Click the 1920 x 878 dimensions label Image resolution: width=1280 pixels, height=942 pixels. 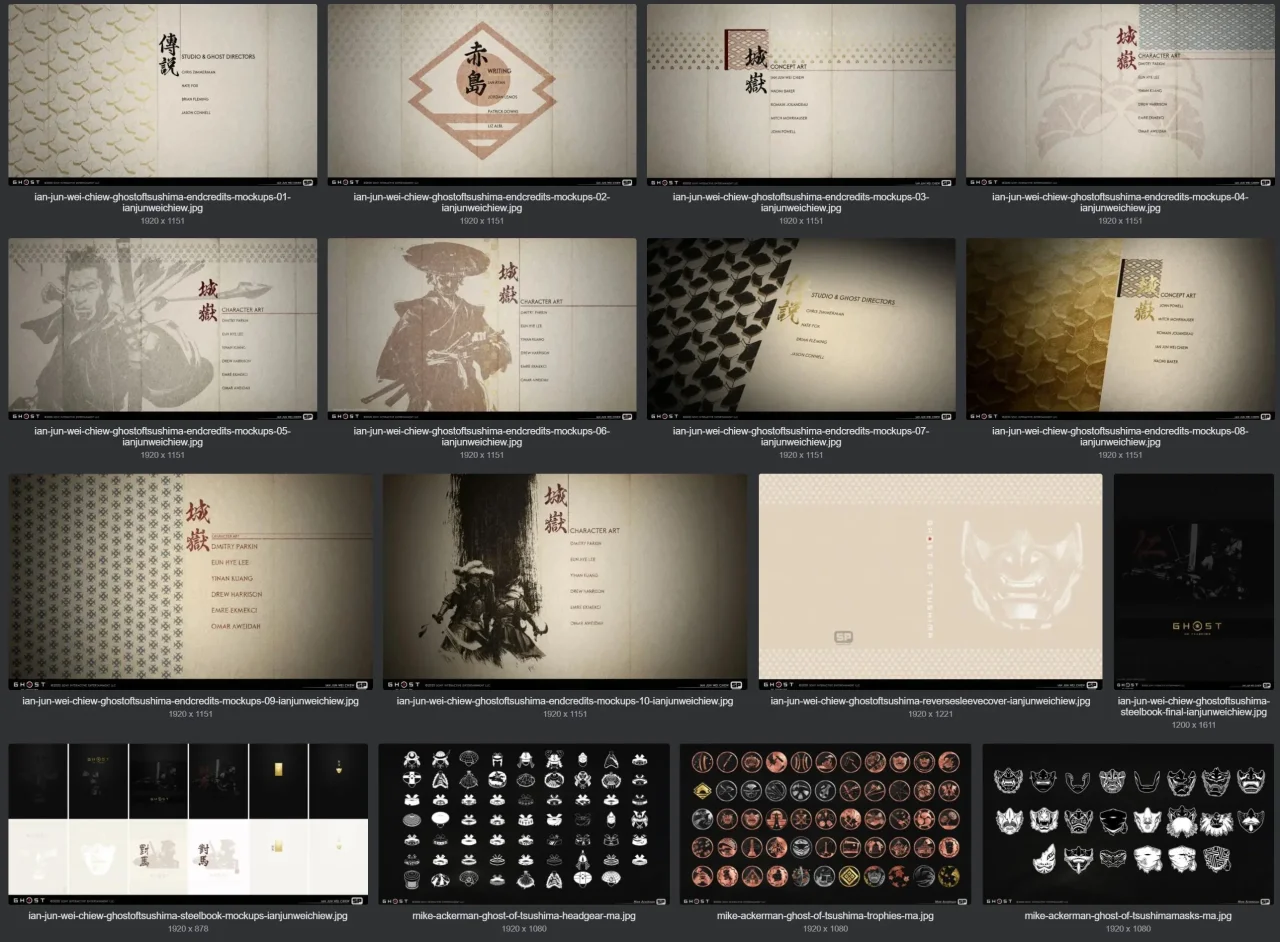click(188, 929)
